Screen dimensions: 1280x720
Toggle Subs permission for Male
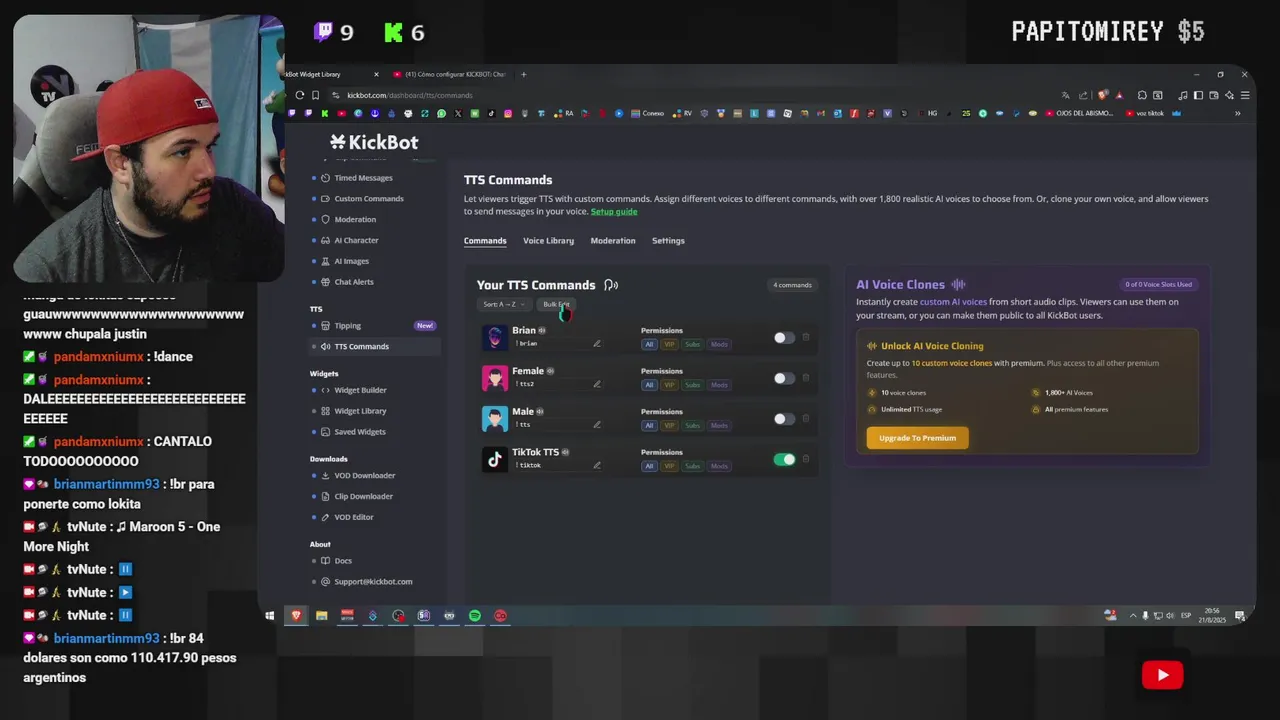coord(692,425)
